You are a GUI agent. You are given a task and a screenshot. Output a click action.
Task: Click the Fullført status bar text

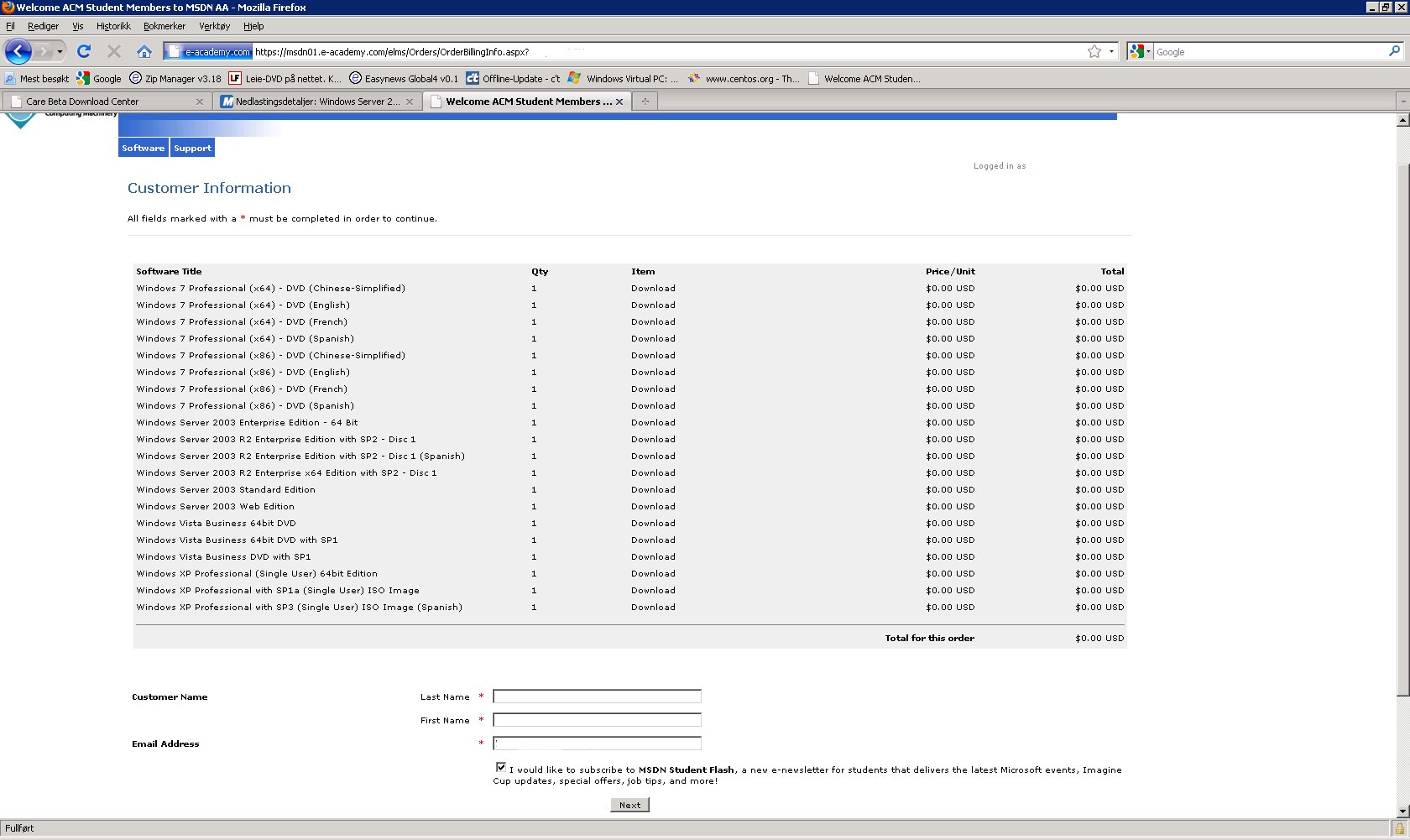pos(19,828)
